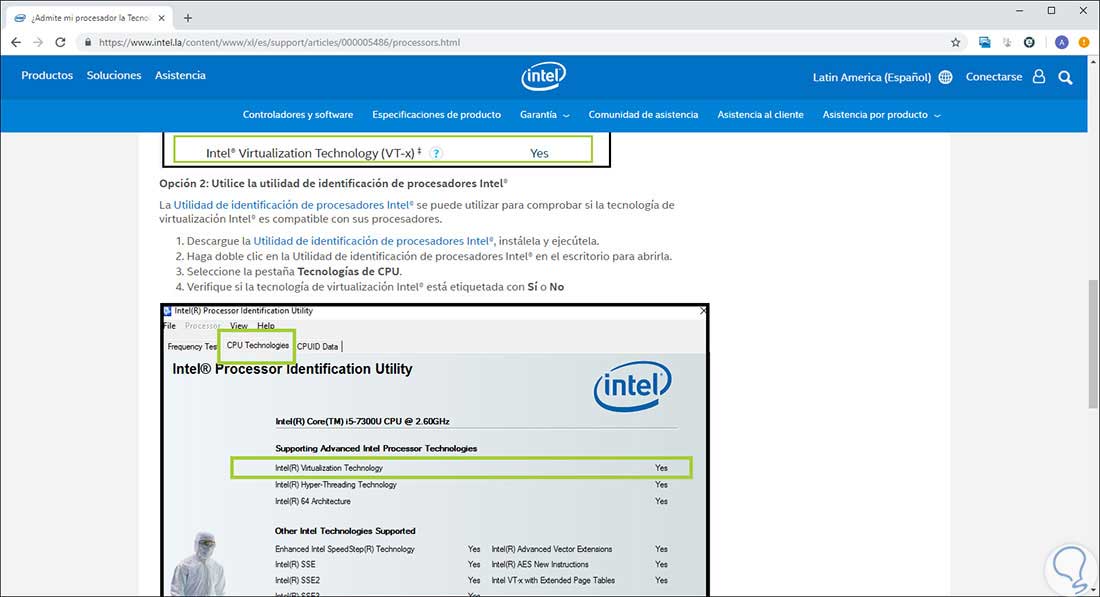
Task: Go to Especificaciones de producto
Action: coord(436,114)
